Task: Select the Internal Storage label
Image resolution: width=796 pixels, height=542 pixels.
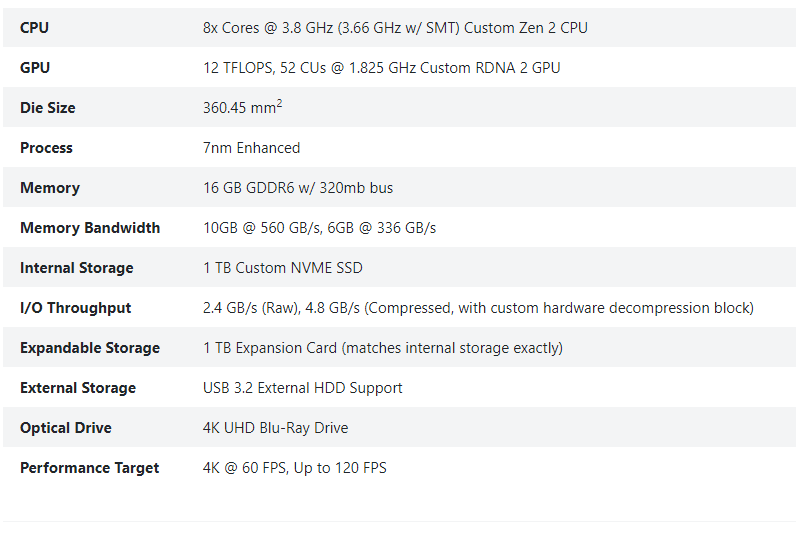Action: (77, 268)
